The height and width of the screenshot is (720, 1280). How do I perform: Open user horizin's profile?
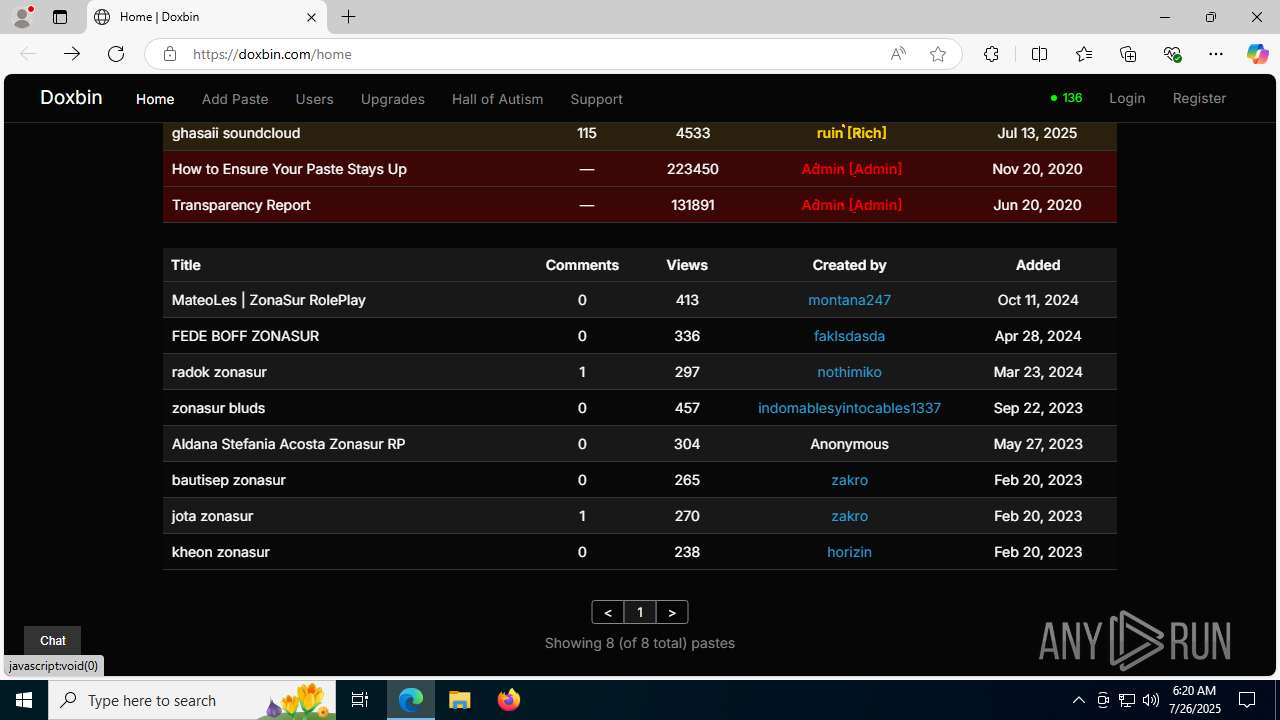coord(849,552)
